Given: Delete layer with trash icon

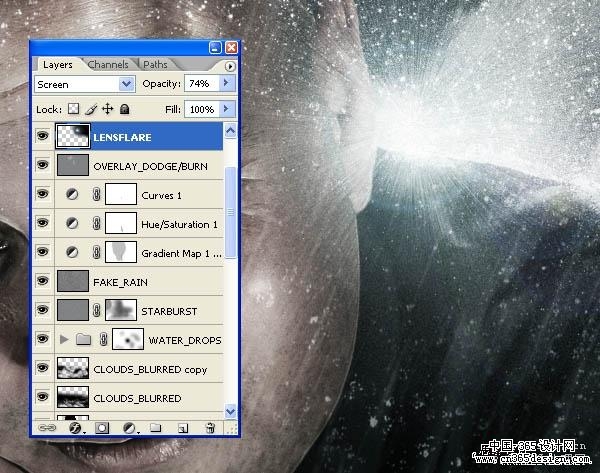Looking at the screenshot, I should coord(210,427).
